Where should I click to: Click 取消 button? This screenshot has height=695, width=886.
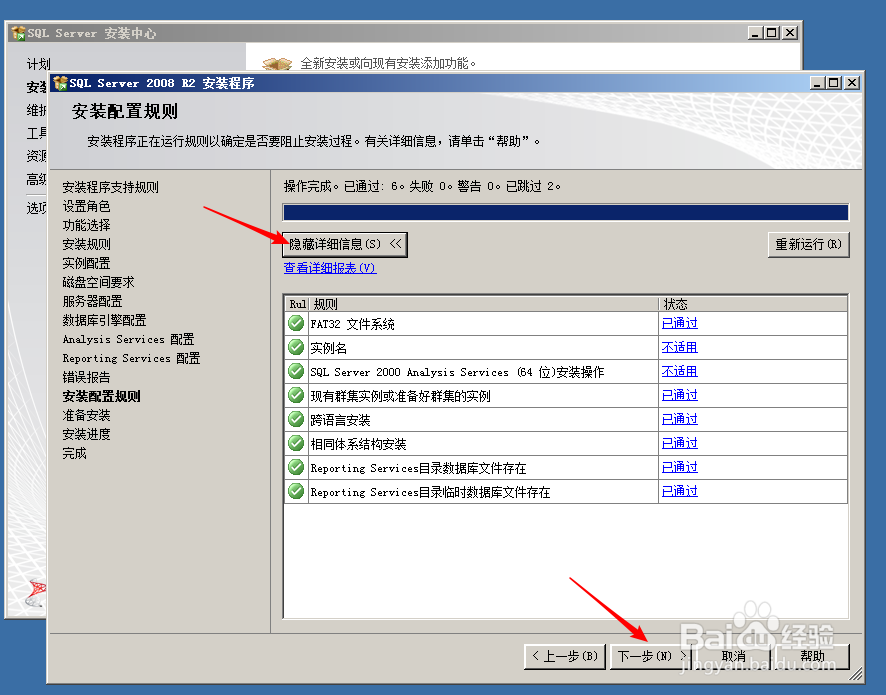point(733,656)
